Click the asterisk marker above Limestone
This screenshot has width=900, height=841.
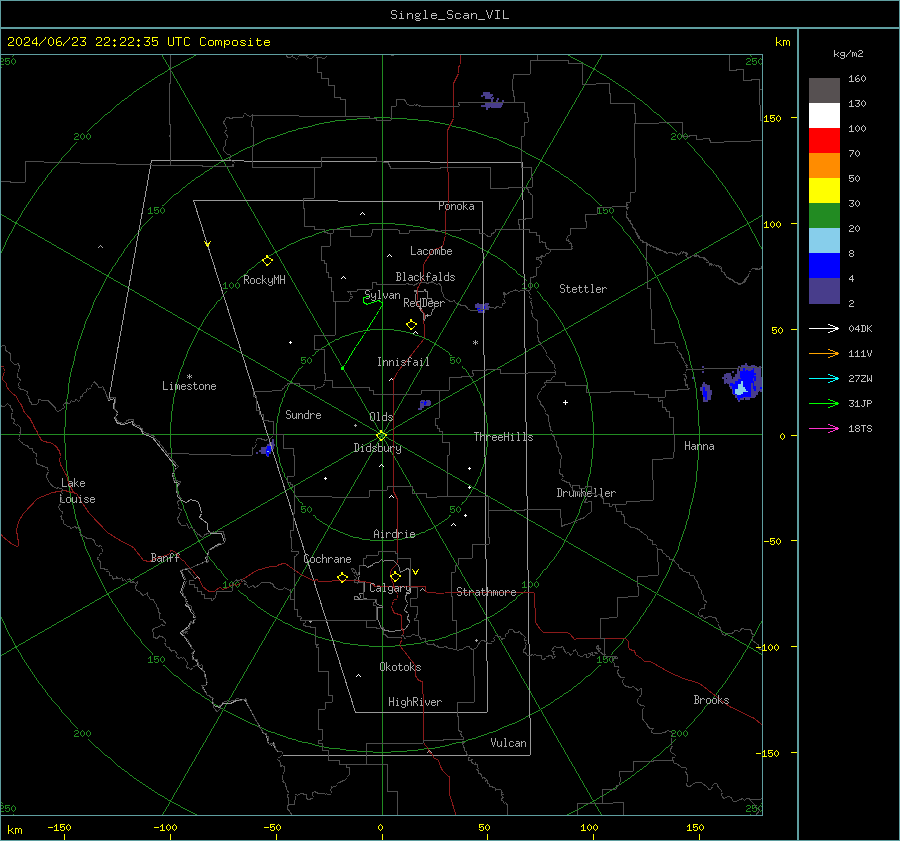coord(189,377)
